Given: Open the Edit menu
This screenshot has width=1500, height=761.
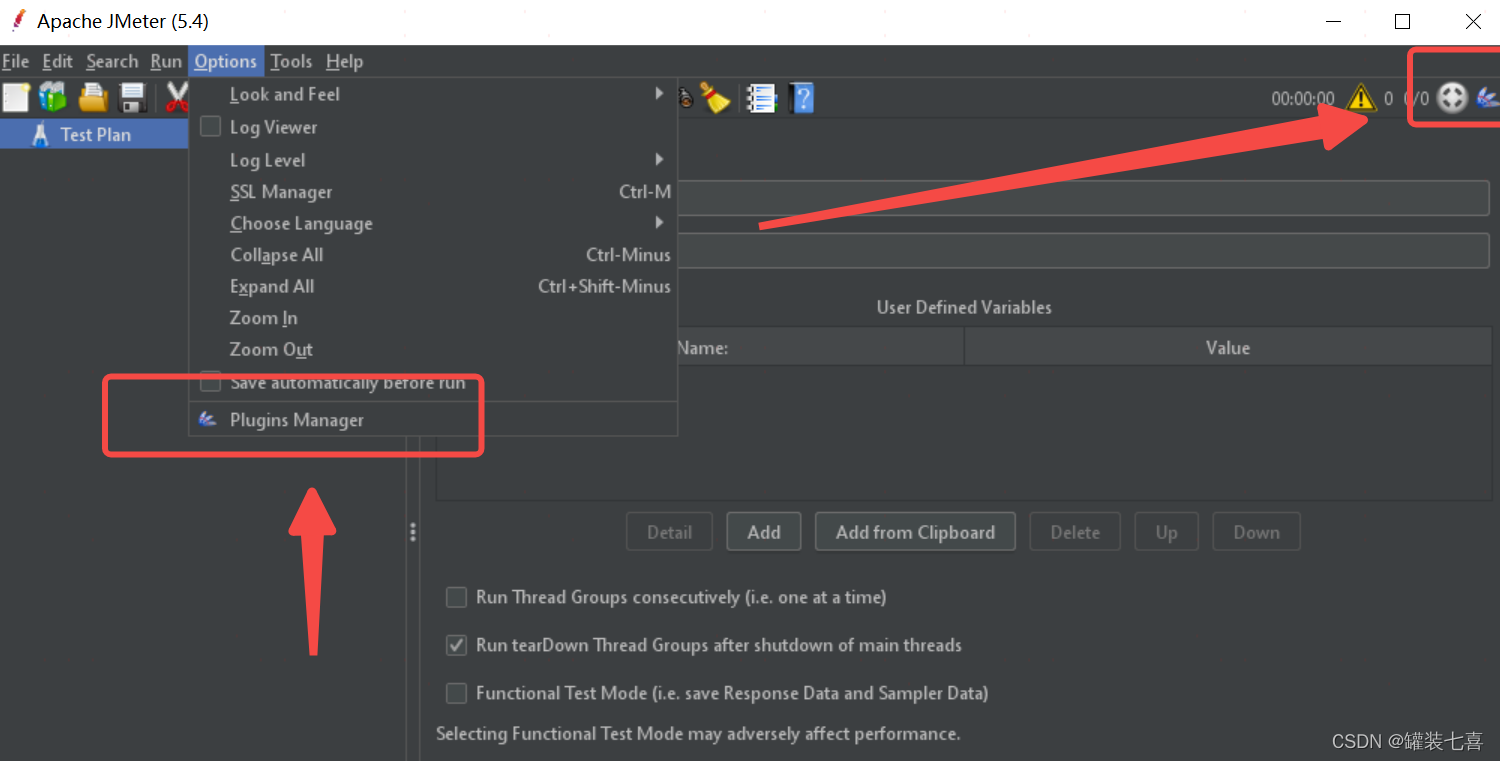Looking at the screenshot, I should click(x=57, y=61).
